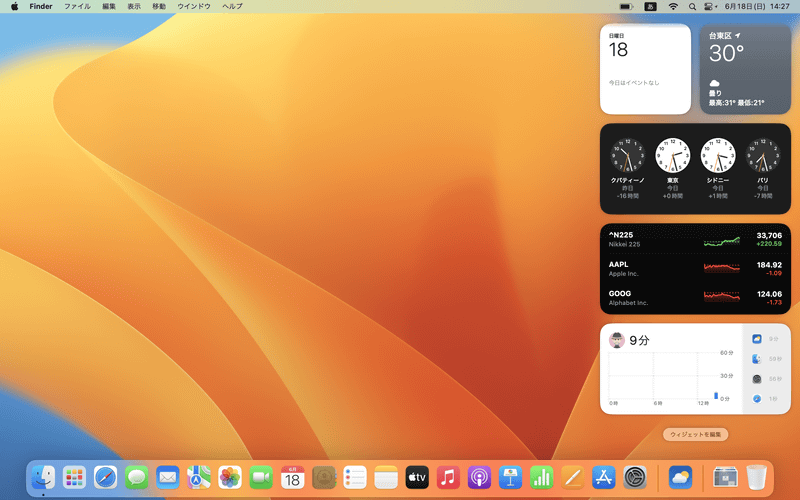
Task: Open the Mail app icon
Action: (x=168, y=478)
